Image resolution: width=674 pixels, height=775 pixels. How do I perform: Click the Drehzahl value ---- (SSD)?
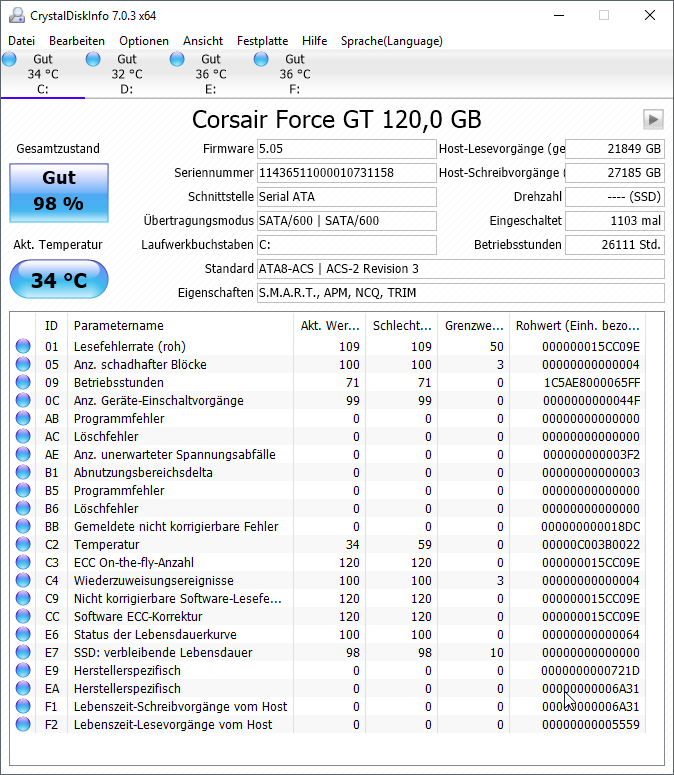[x=615, y=197]
